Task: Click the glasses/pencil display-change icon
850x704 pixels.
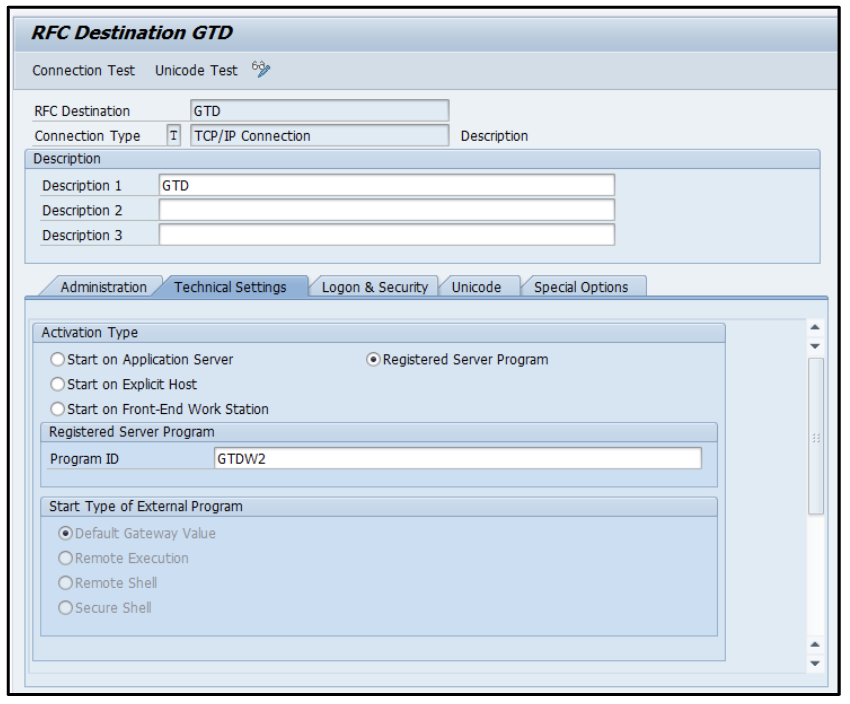Action: pyautogui.click(x=261, y=70)
